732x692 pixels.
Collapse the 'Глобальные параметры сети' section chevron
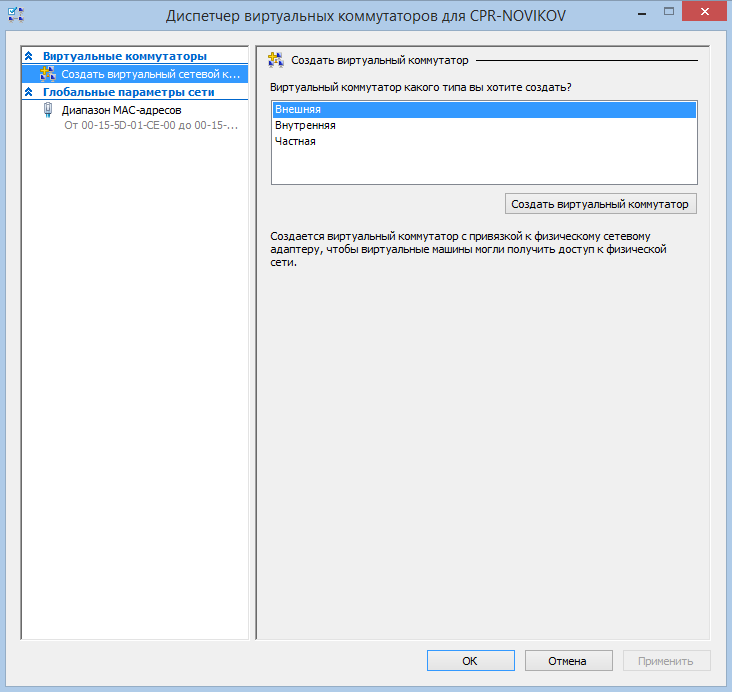(29, 92)
